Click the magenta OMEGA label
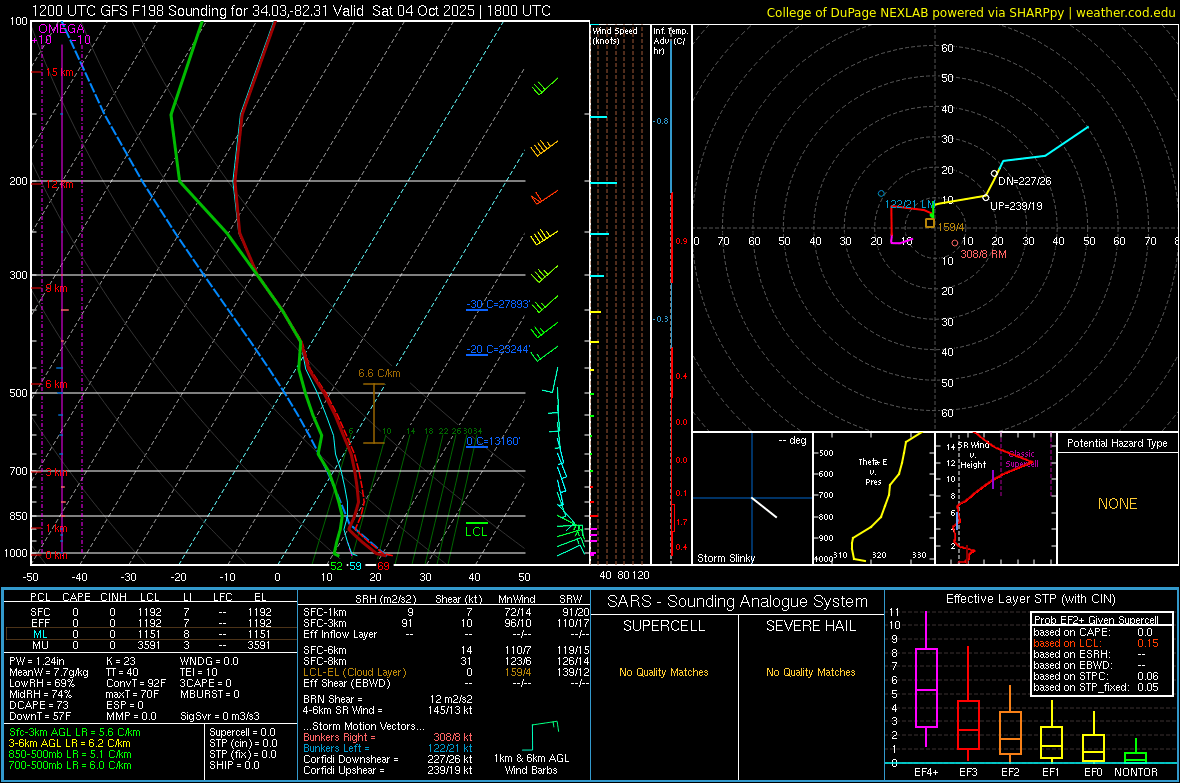 [x=61, y=29]
